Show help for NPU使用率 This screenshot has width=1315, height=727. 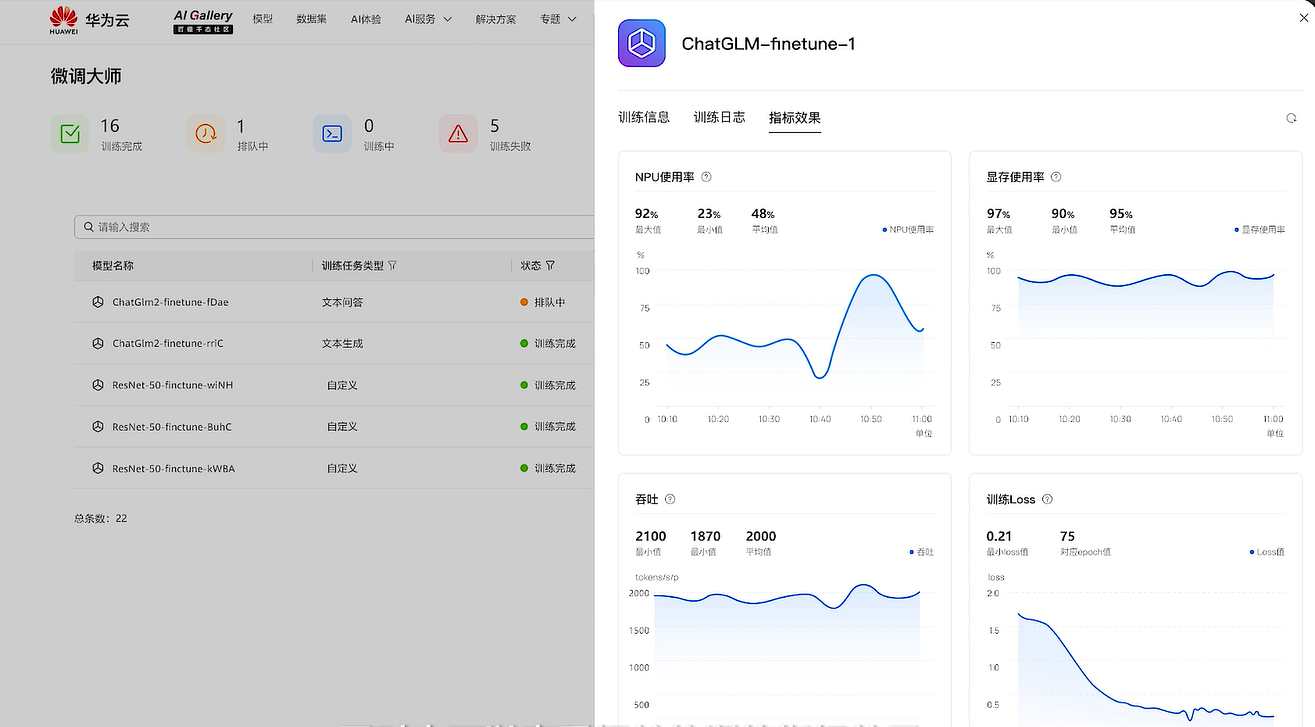pos(706,177)
